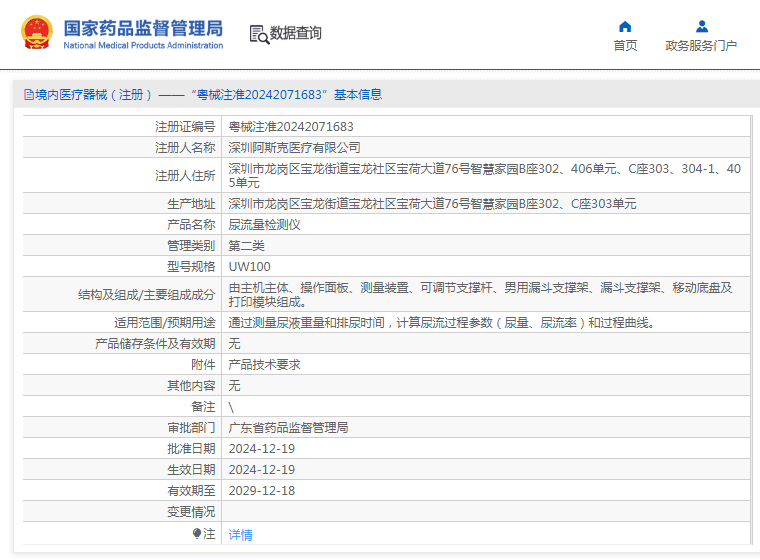760x560 pixels.
Task: Select the 变更情况 label
Action: (x=191, y=512)
